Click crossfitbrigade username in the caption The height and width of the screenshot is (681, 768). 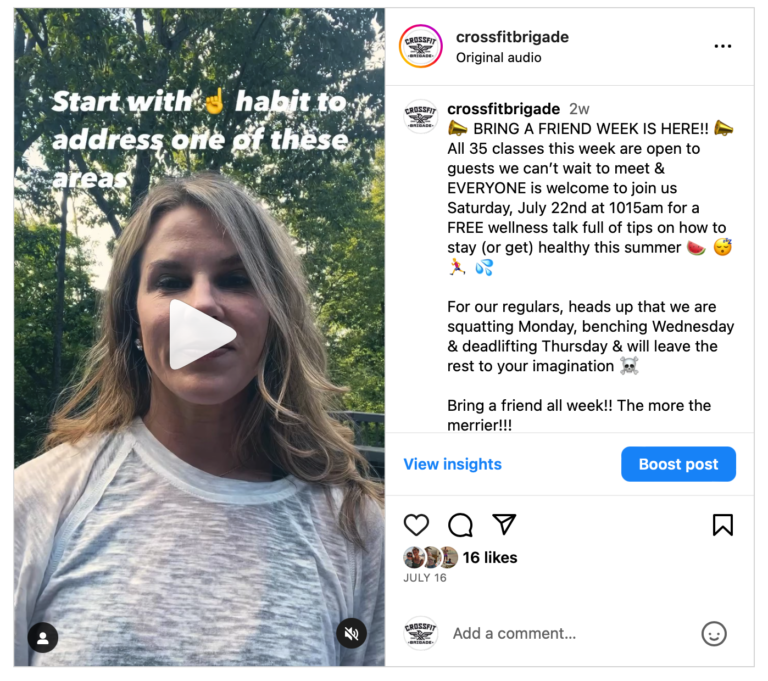[x=504, y=109]
